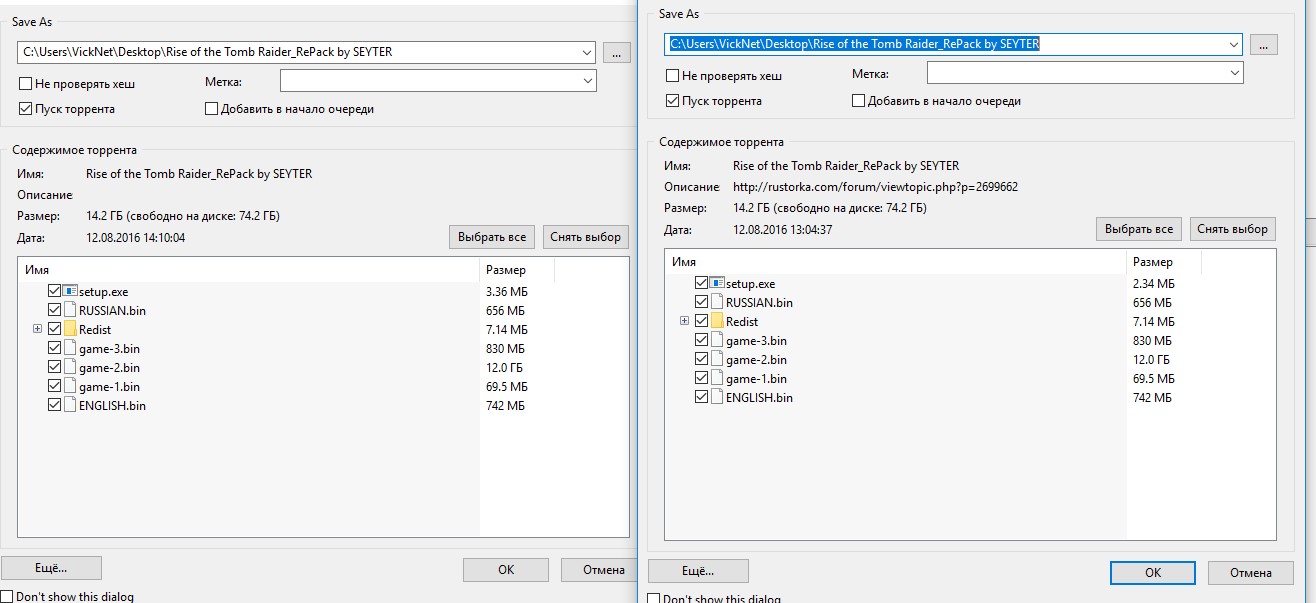Uncheck 'Пуск торрента' in the front dialog
Viewport: 1316px width, 603px height.
point(673,101)
